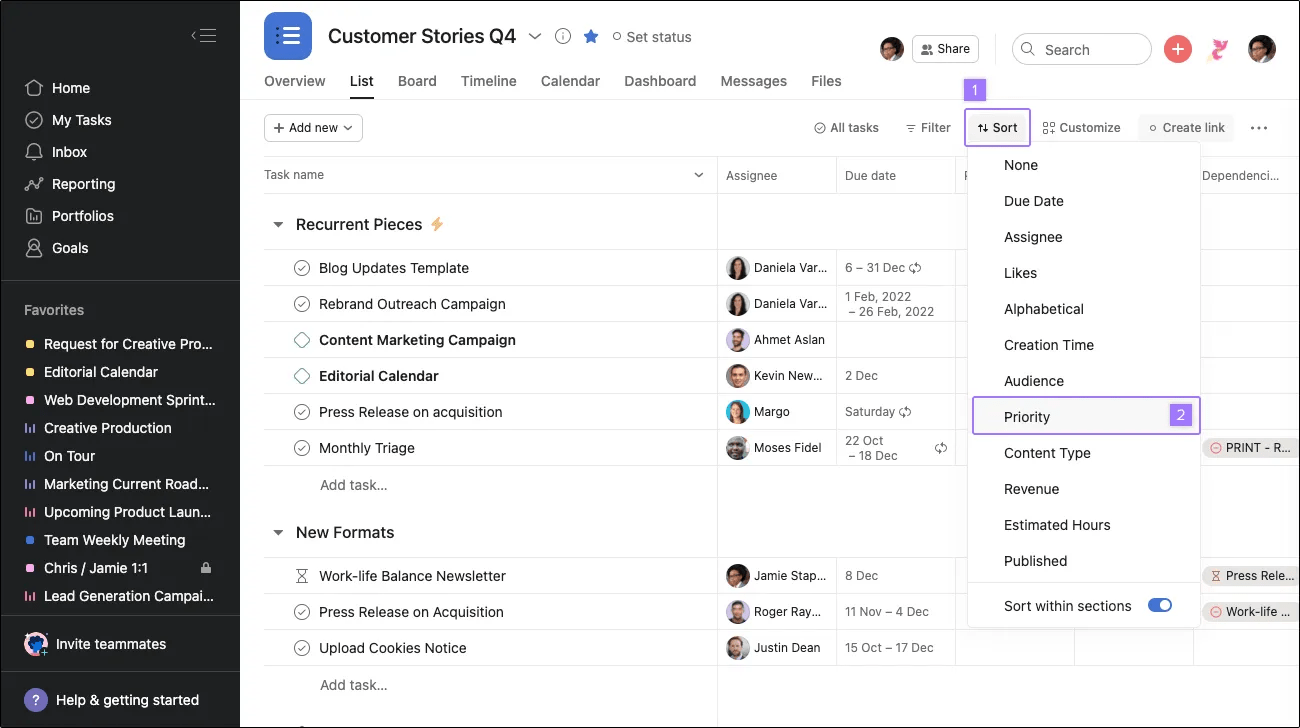The image size is (1300, 728).
Task: Open Portfolios from the sidebar
Action: coord(80,216)
